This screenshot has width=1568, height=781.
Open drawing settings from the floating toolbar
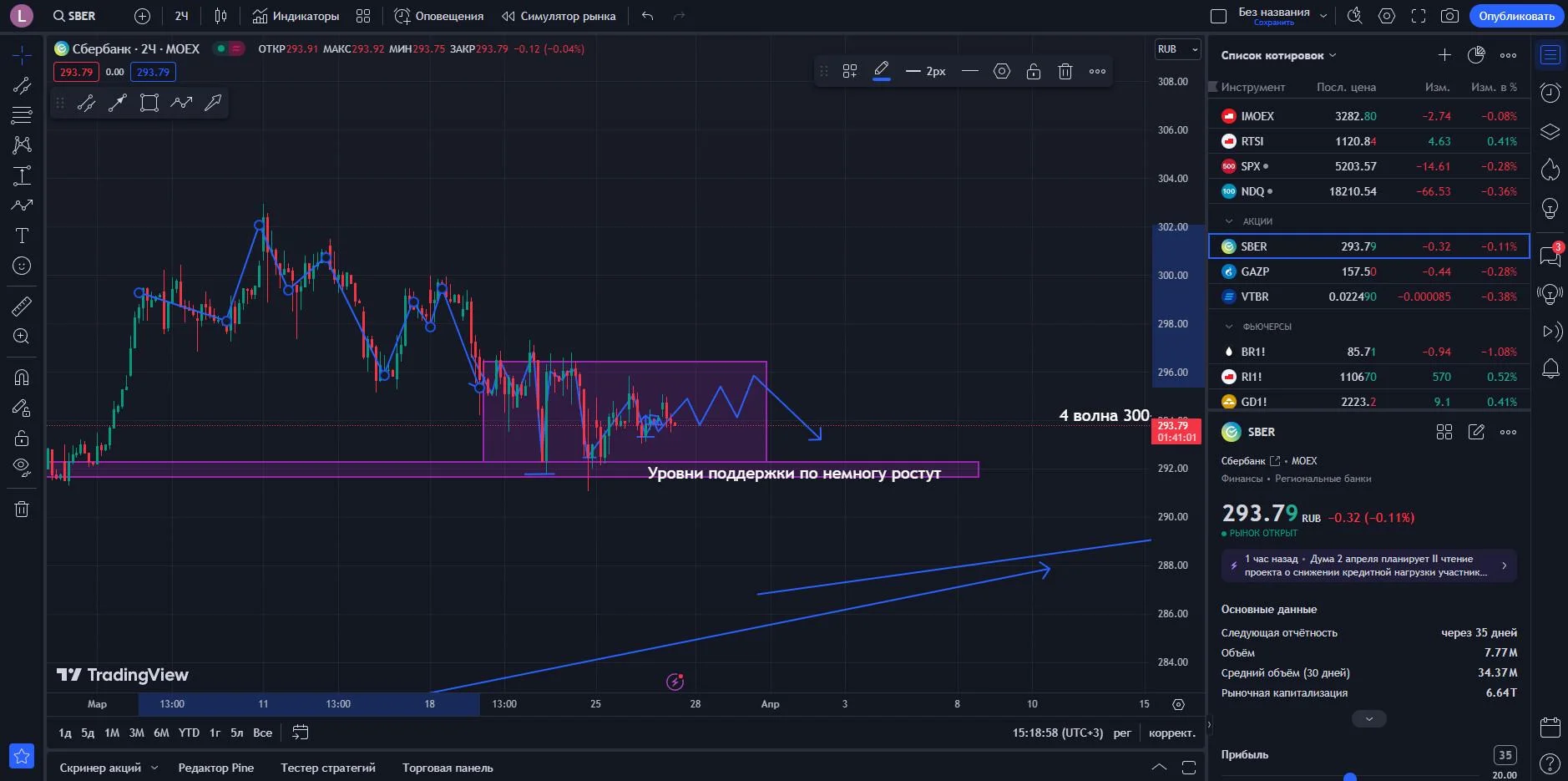(1002, 72)
